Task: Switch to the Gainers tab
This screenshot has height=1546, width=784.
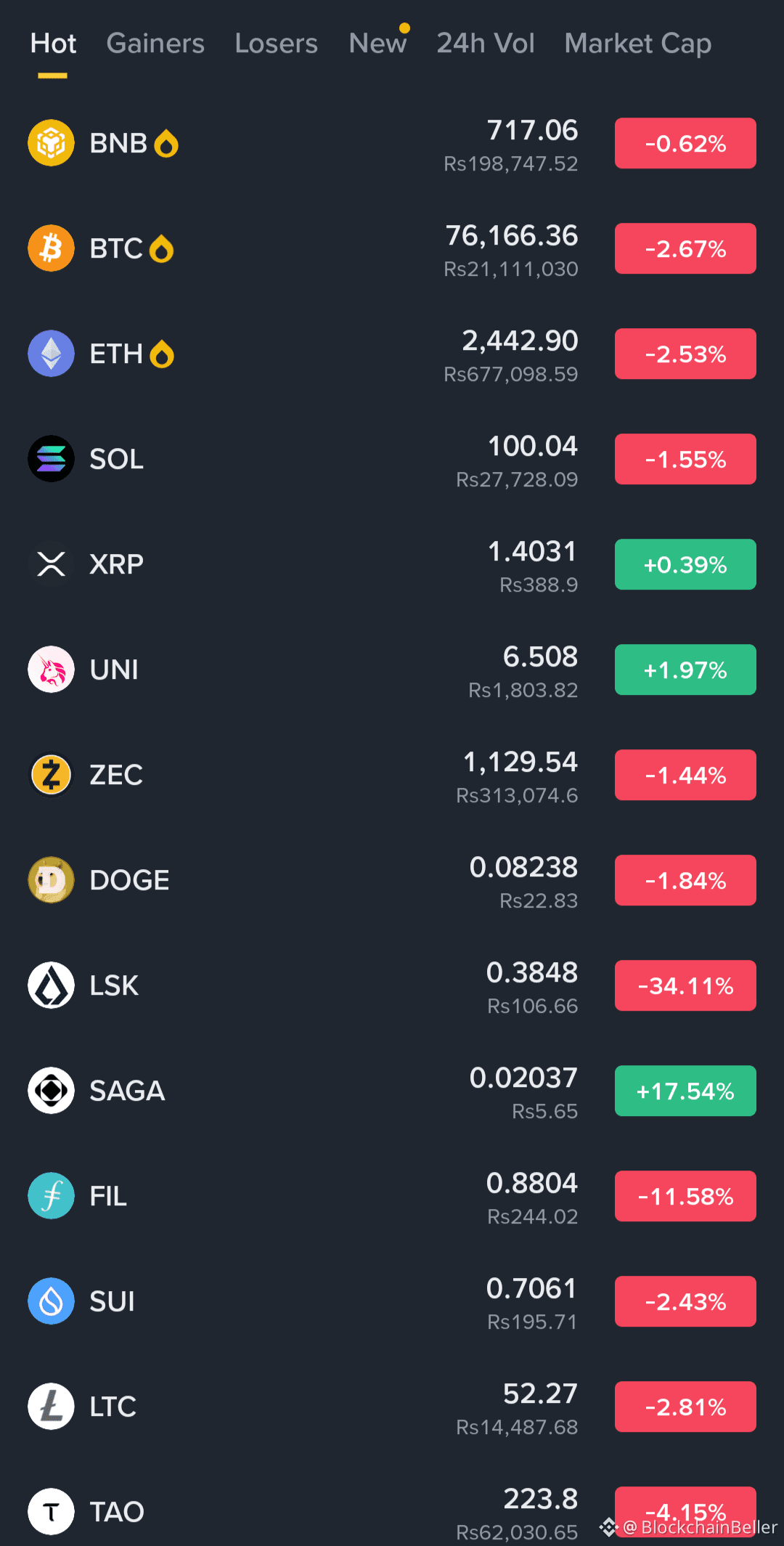Action: tap(155, 44)
